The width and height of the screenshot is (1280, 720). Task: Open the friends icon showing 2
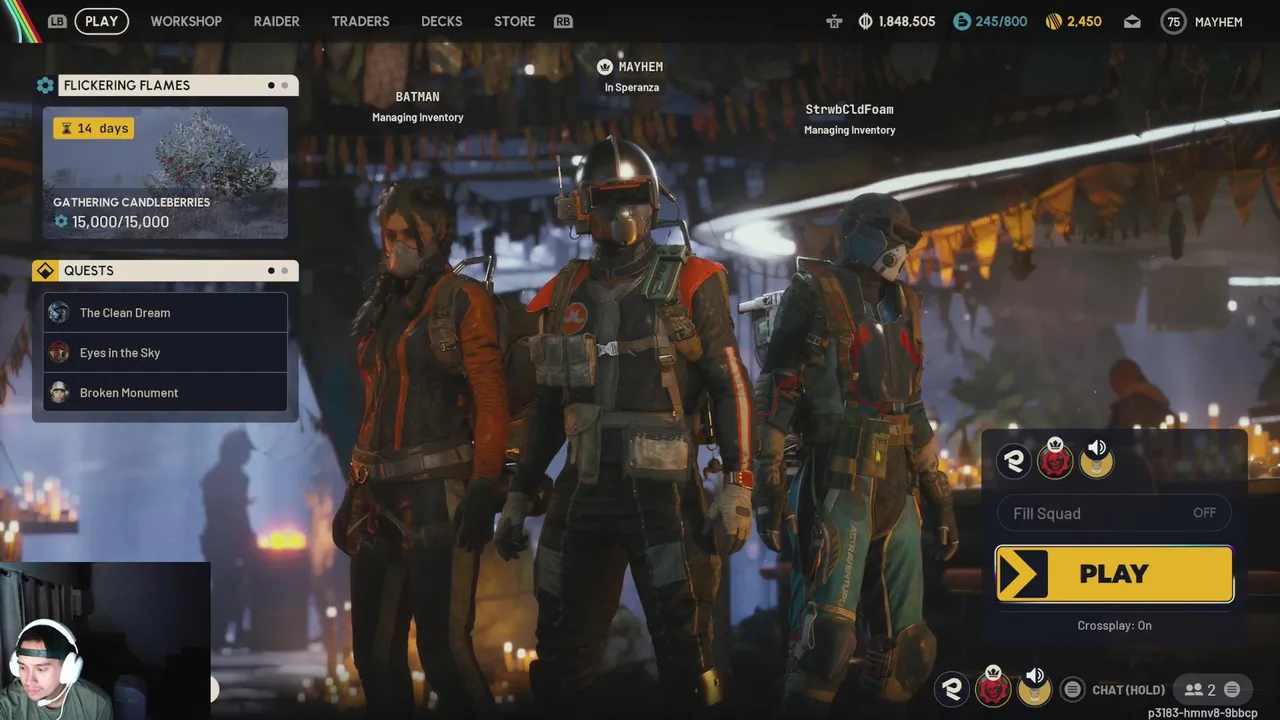coord(1193,690)
